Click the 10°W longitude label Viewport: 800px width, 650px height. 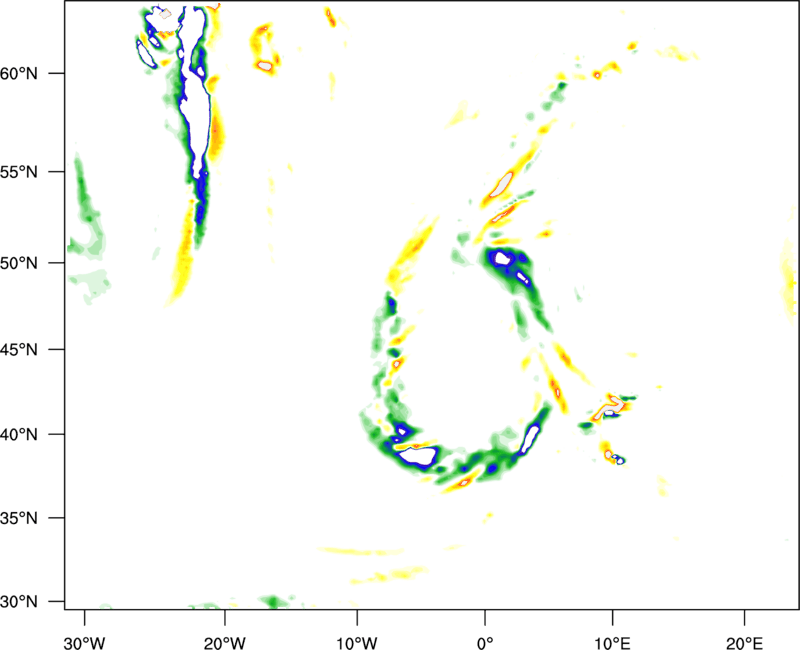coord(357,643)
